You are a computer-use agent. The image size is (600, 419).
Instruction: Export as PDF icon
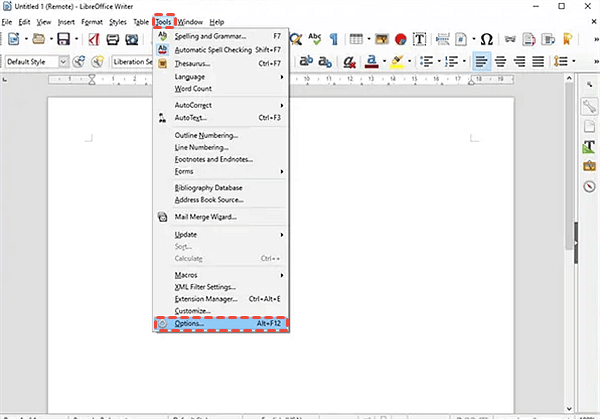click(x=94, y=39)
